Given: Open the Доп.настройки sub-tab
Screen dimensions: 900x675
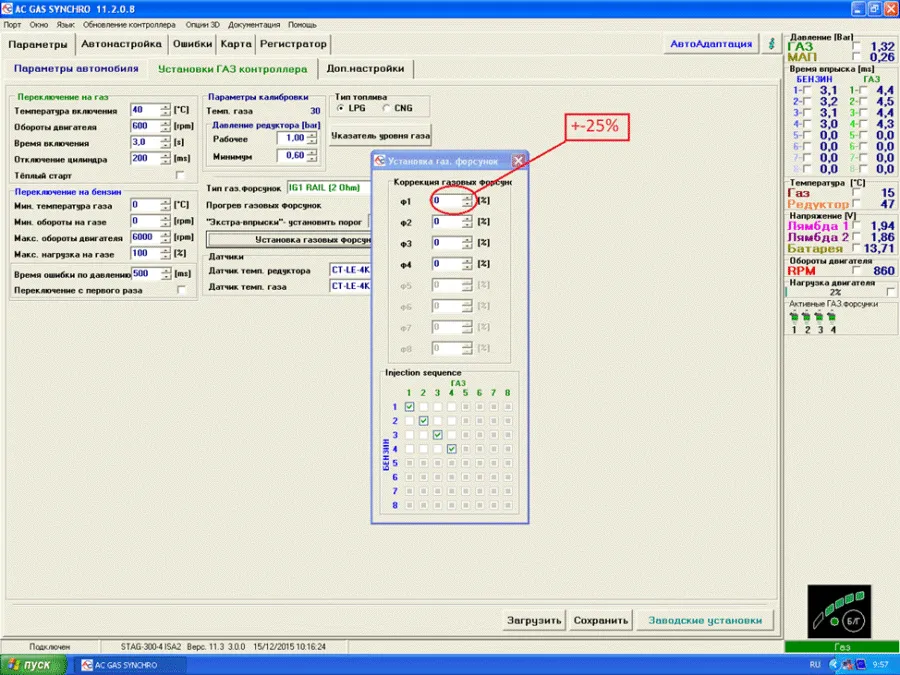Looking at the screenshot, I should [365, 69].
